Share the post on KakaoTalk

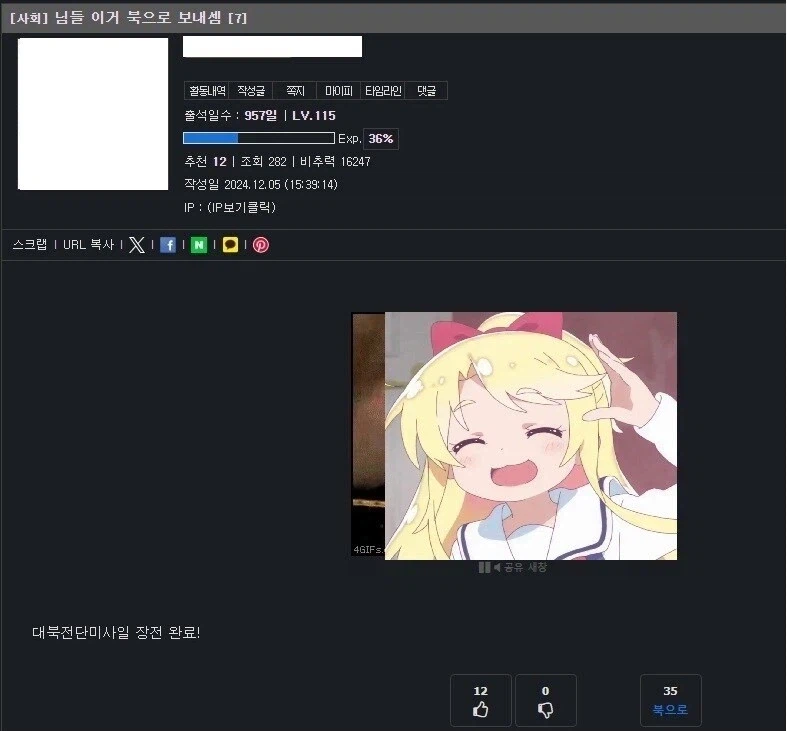[230, 245]
